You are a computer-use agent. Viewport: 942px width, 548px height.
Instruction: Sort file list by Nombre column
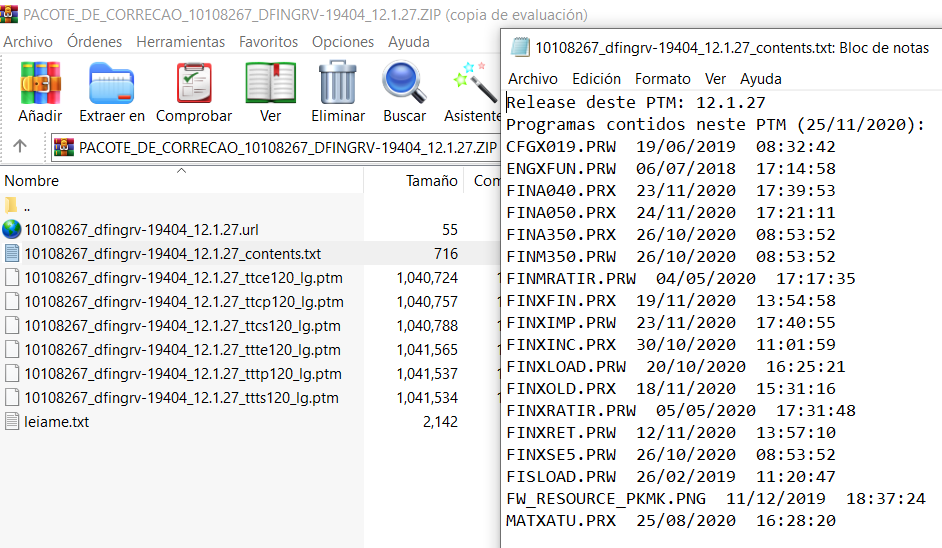coord(181,180)
